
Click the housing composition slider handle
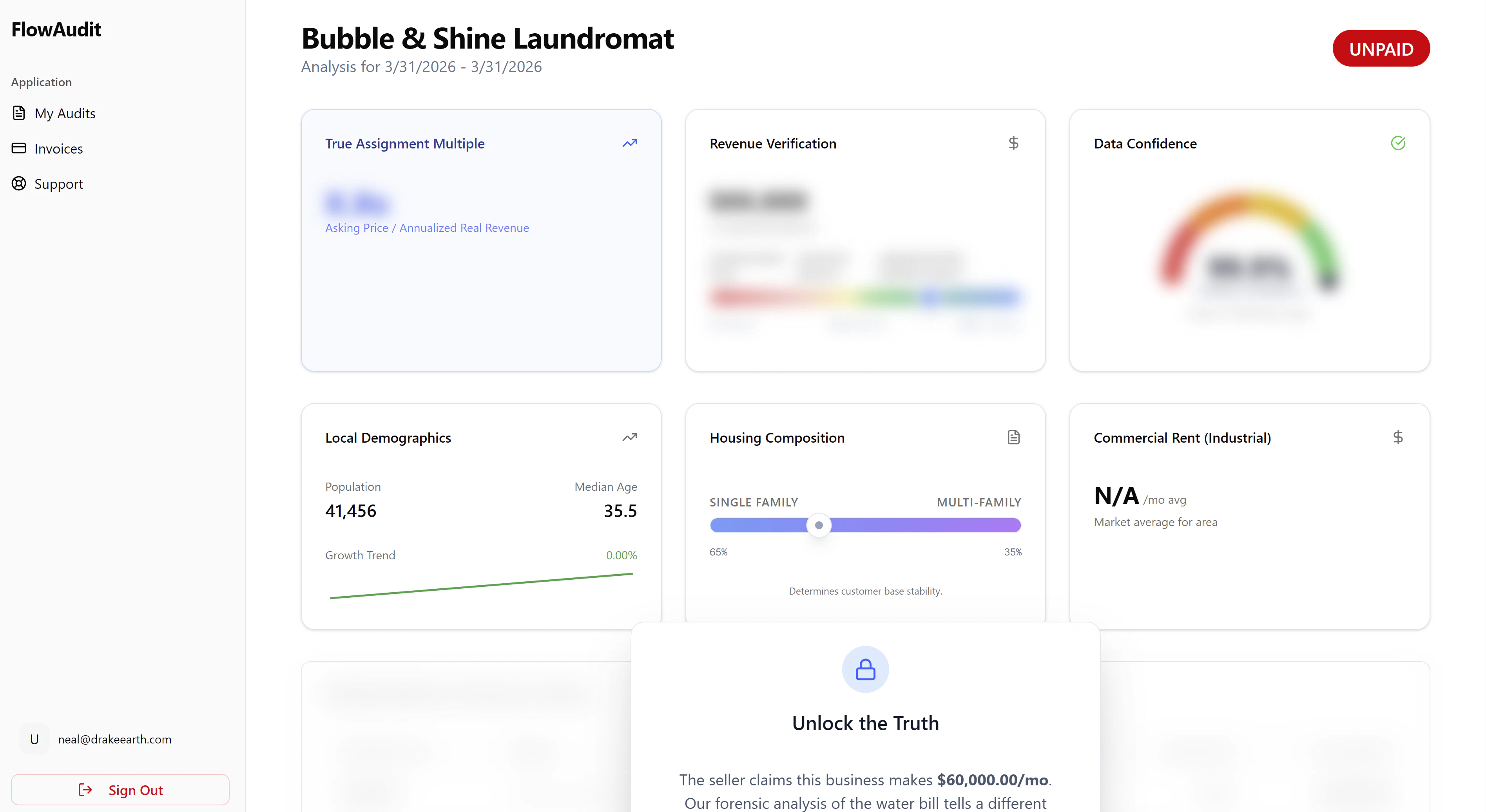click(819, 525)
